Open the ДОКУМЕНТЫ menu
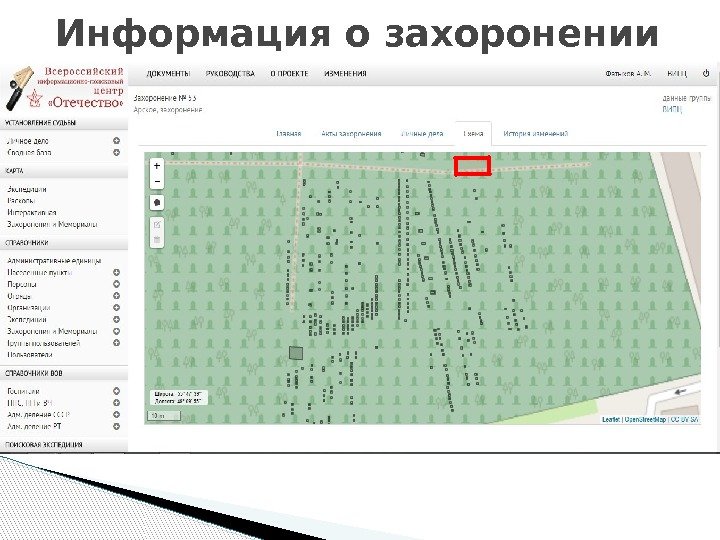This screenshot has width=720, height=540. click(x=168, y=73)
